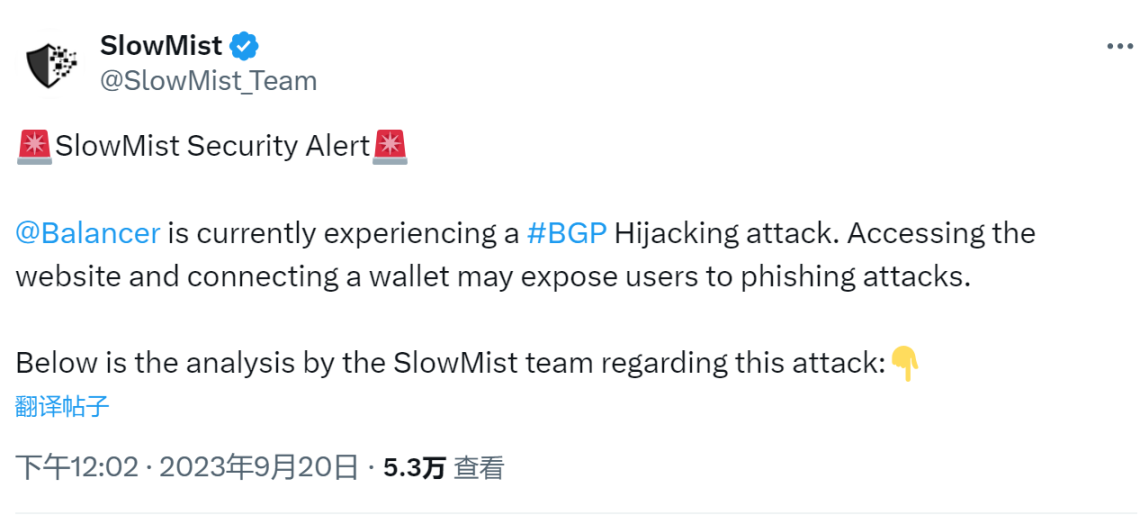
Task: Click the "SlowMist Security Alert" headline text
Action: pyautogui.click(x=212, y=146)
